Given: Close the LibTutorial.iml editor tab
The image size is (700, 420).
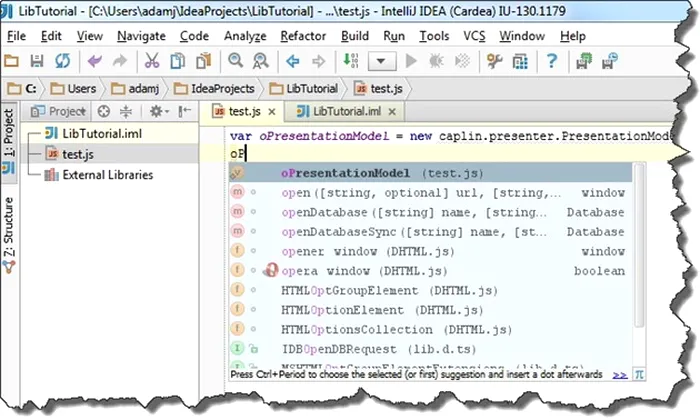Looking at the screenshot, I should click(392, 112).
